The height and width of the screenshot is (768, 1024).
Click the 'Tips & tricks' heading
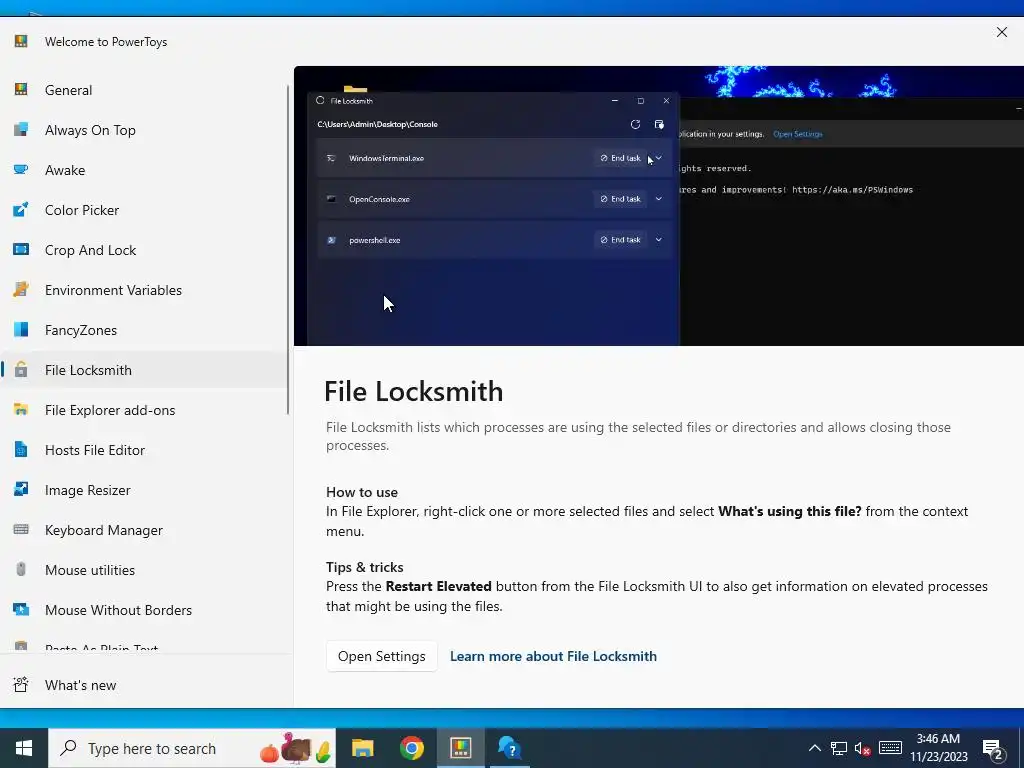coord(364,567)
